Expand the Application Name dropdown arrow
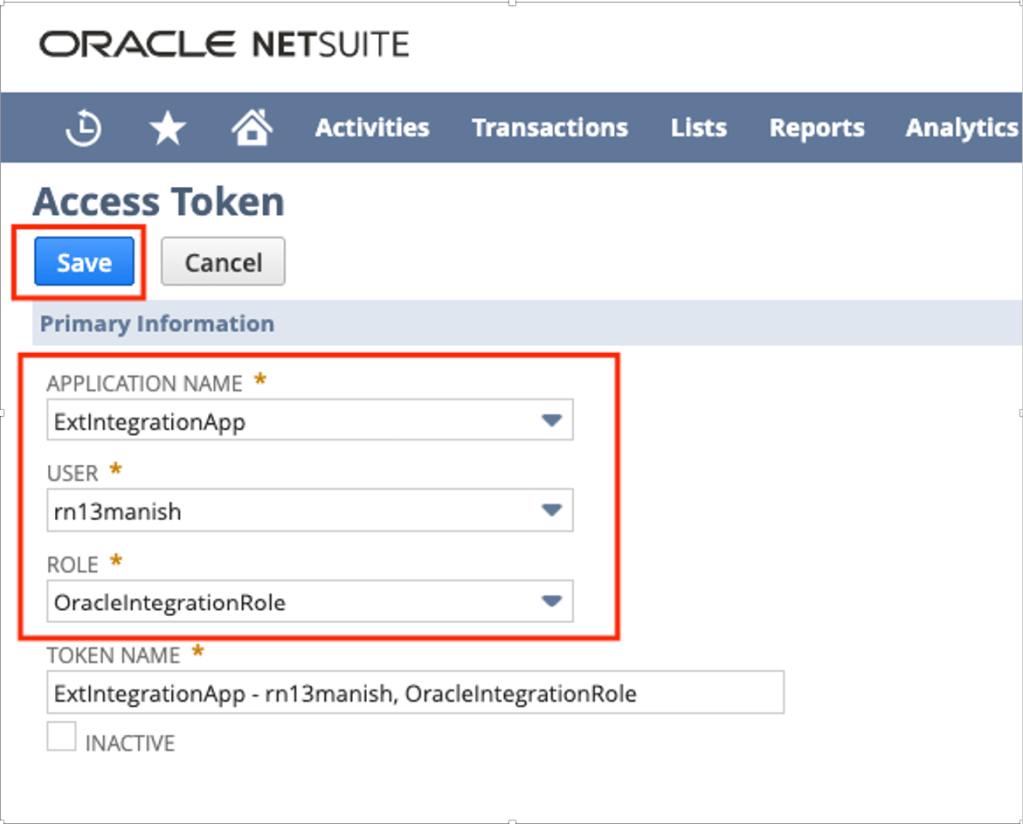 pos(551,421)
